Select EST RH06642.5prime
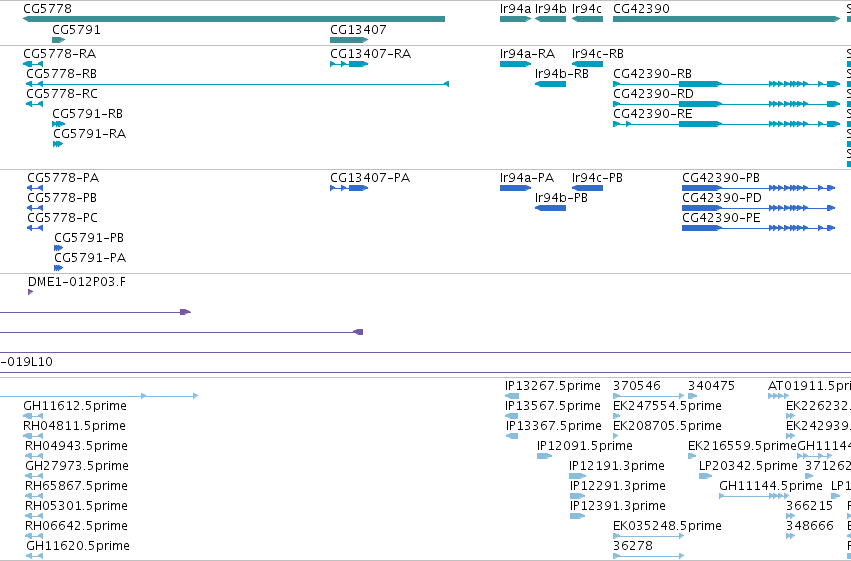Image resolution: width=851 pixels, height=561 pixels. tap(77, 527)
